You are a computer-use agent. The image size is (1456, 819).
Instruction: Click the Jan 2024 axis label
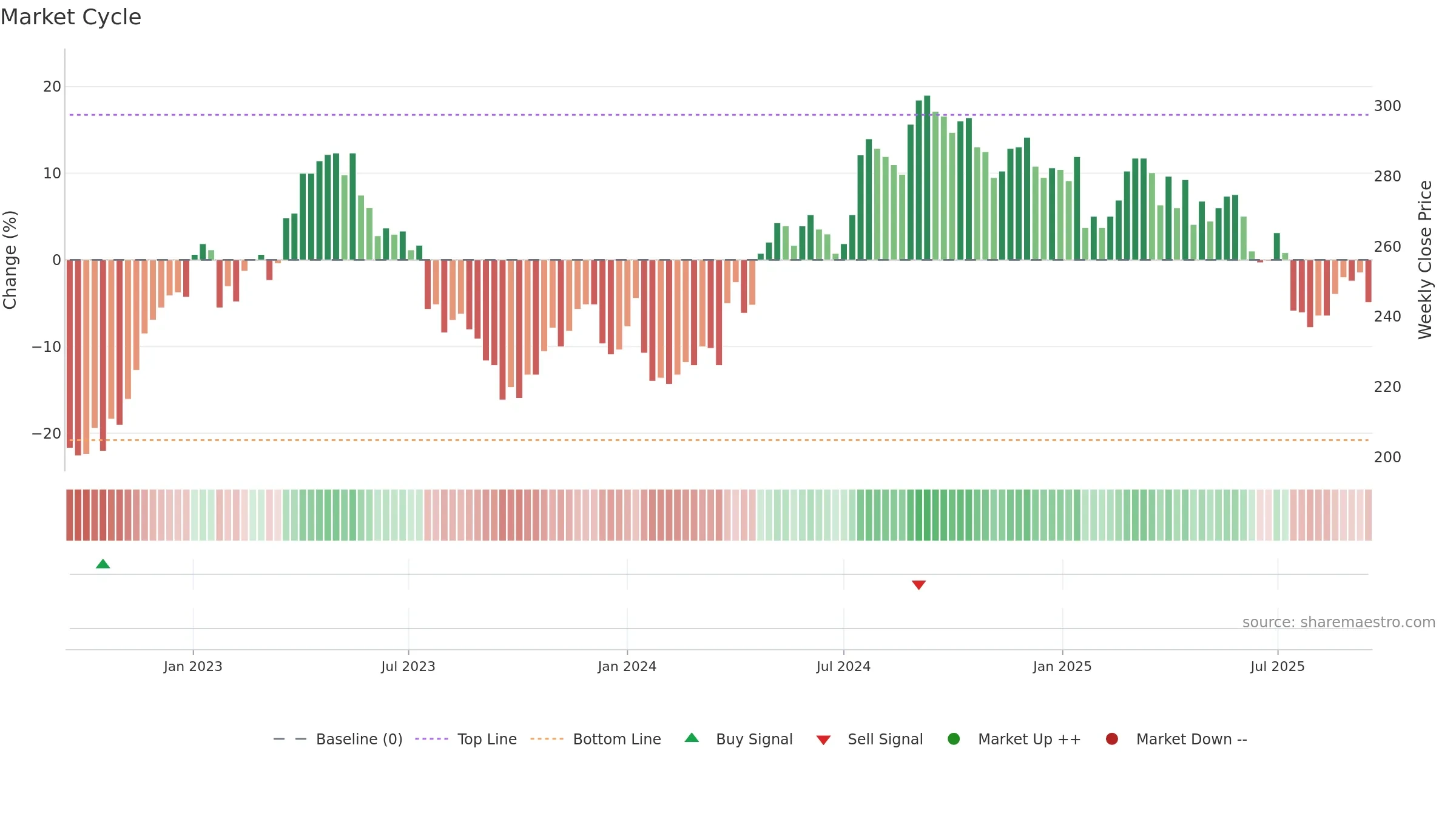pyautogui.click(x=627, y=667)
